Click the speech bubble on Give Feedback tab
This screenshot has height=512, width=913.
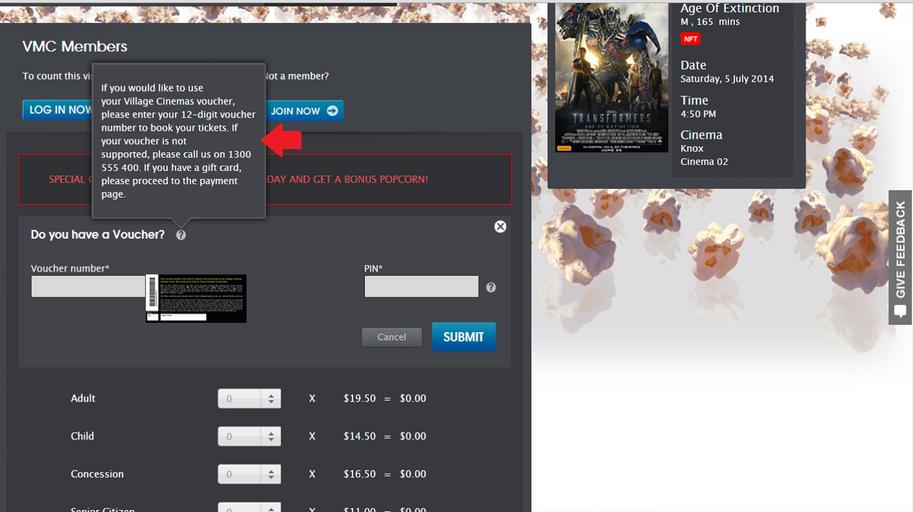tap(900, 310)
